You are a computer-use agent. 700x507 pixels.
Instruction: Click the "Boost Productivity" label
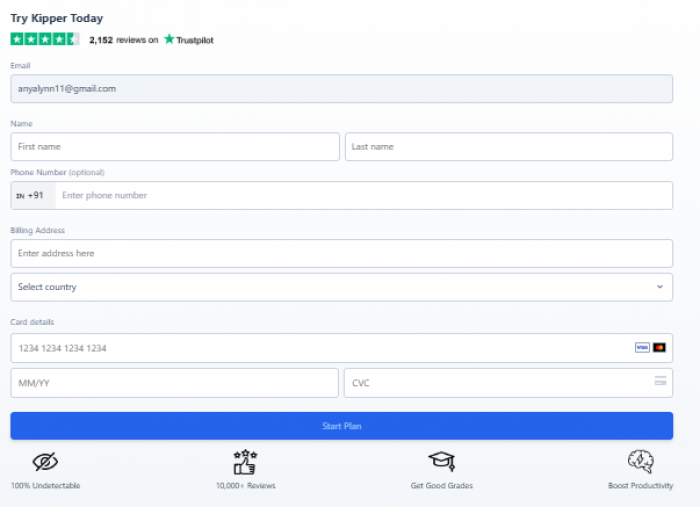[641, 486]
